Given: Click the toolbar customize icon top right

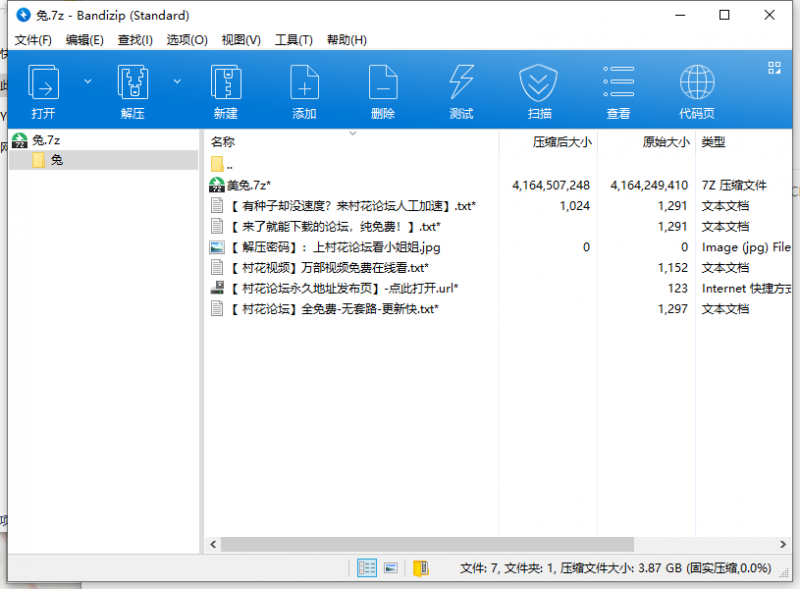Looking at the screenshot, I should 773,68.
